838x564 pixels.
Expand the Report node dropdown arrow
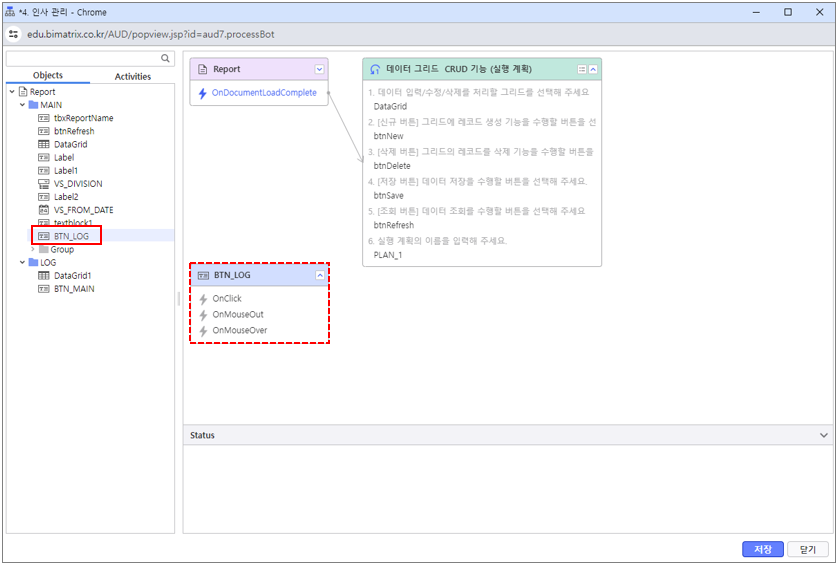click(x=319, y=69)
